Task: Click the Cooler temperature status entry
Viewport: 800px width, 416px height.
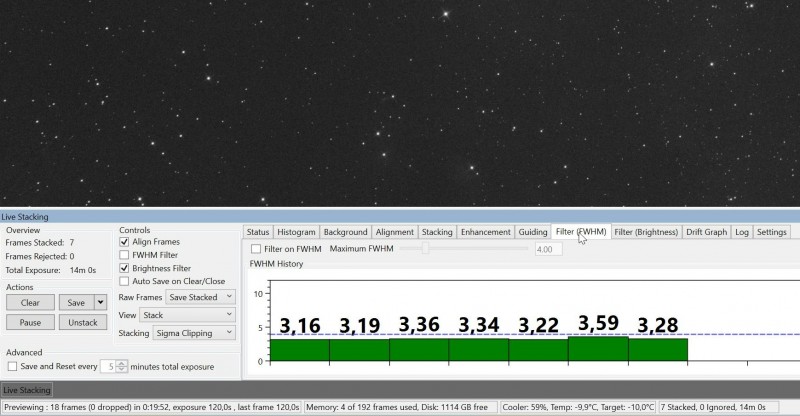Action: coord(578,407)
